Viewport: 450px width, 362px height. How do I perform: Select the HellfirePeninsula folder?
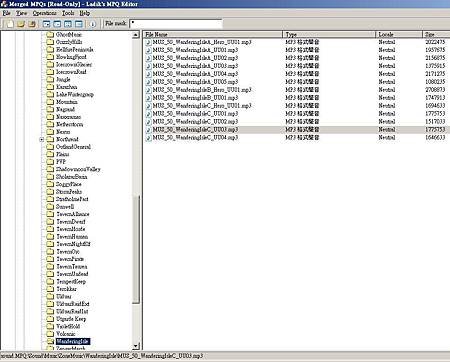[75, 50]
